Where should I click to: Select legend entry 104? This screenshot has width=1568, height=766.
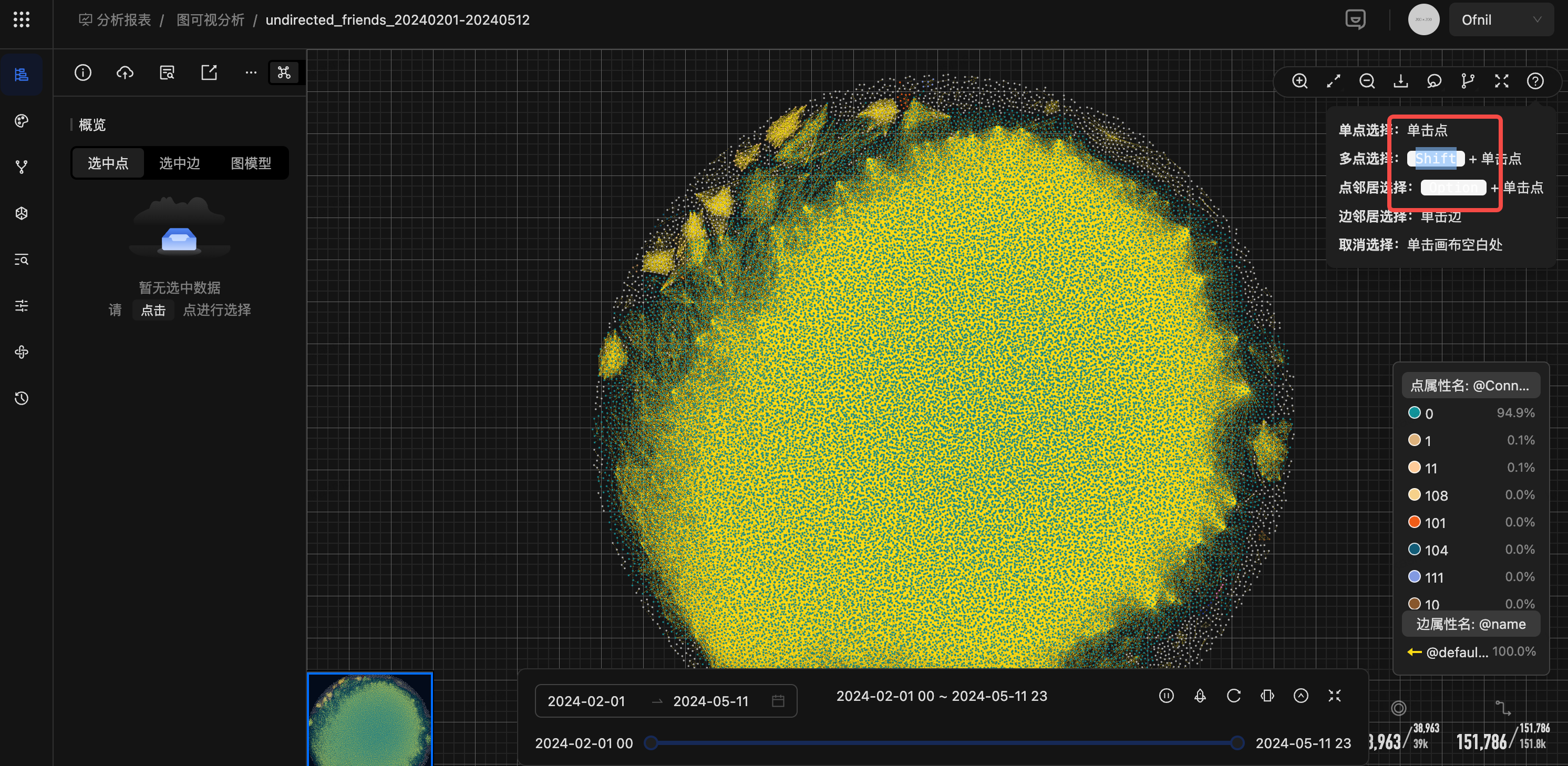(1471, 550)
